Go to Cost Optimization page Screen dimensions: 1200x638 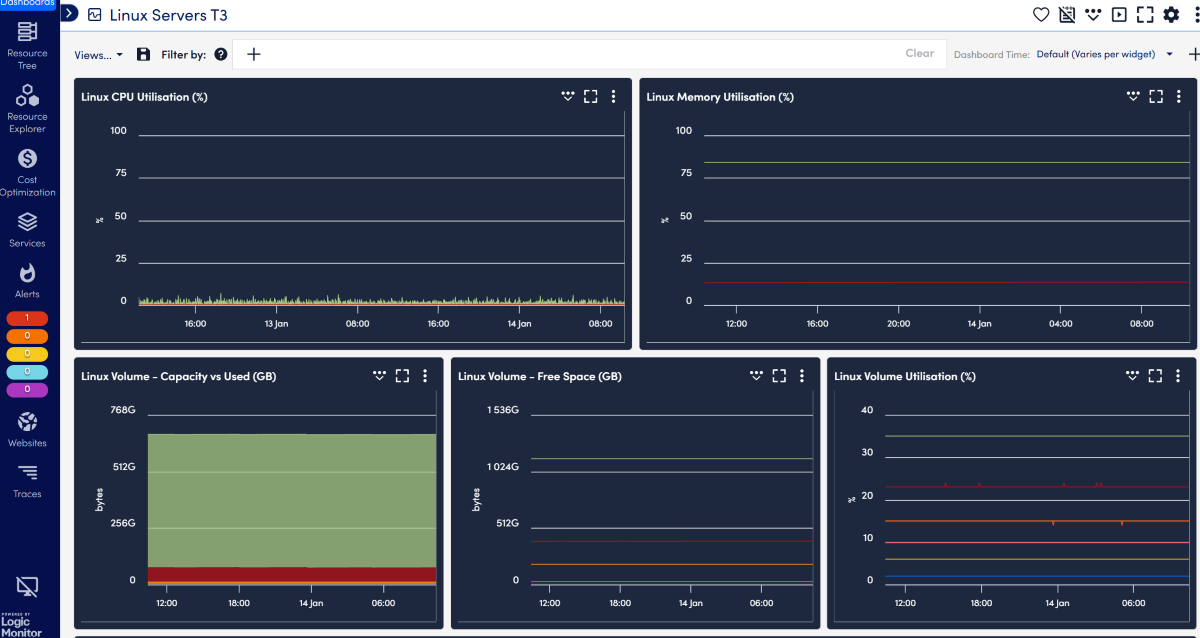pyautogui.click(x=27, y=170)
